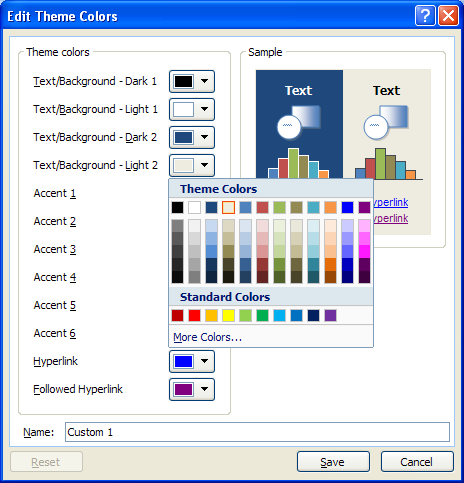
Task: Pick standard dark blue color swatch
Action: tap(313, 315)
